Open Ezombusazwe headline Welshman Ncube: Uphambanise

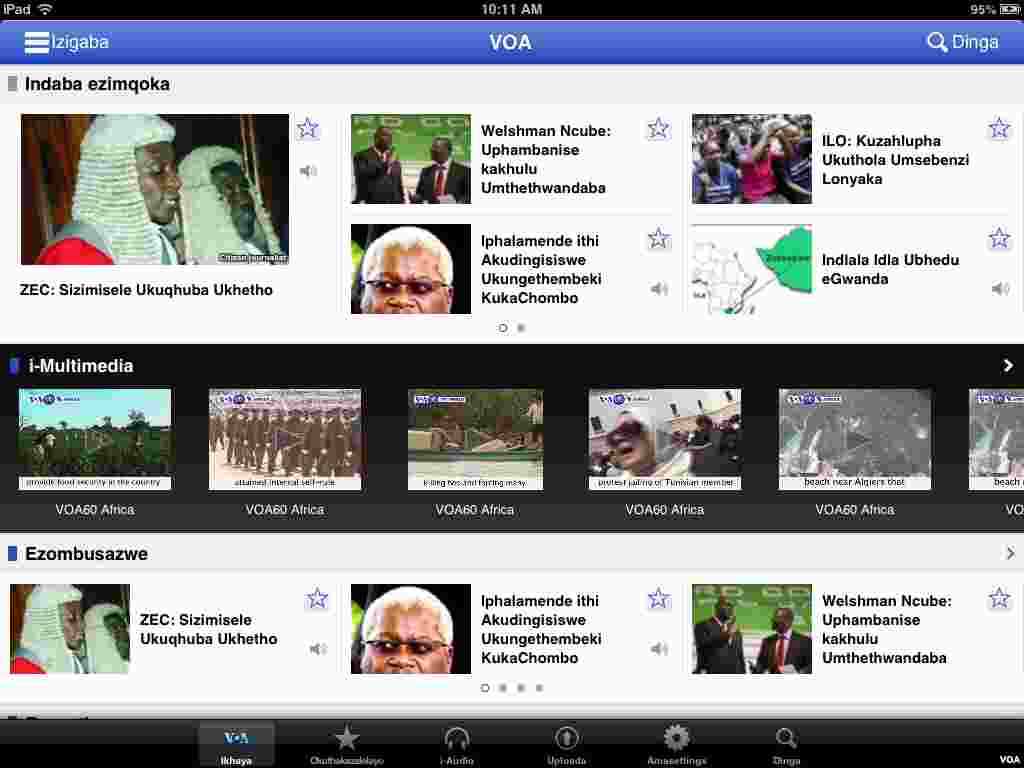[x=887, y=629]
